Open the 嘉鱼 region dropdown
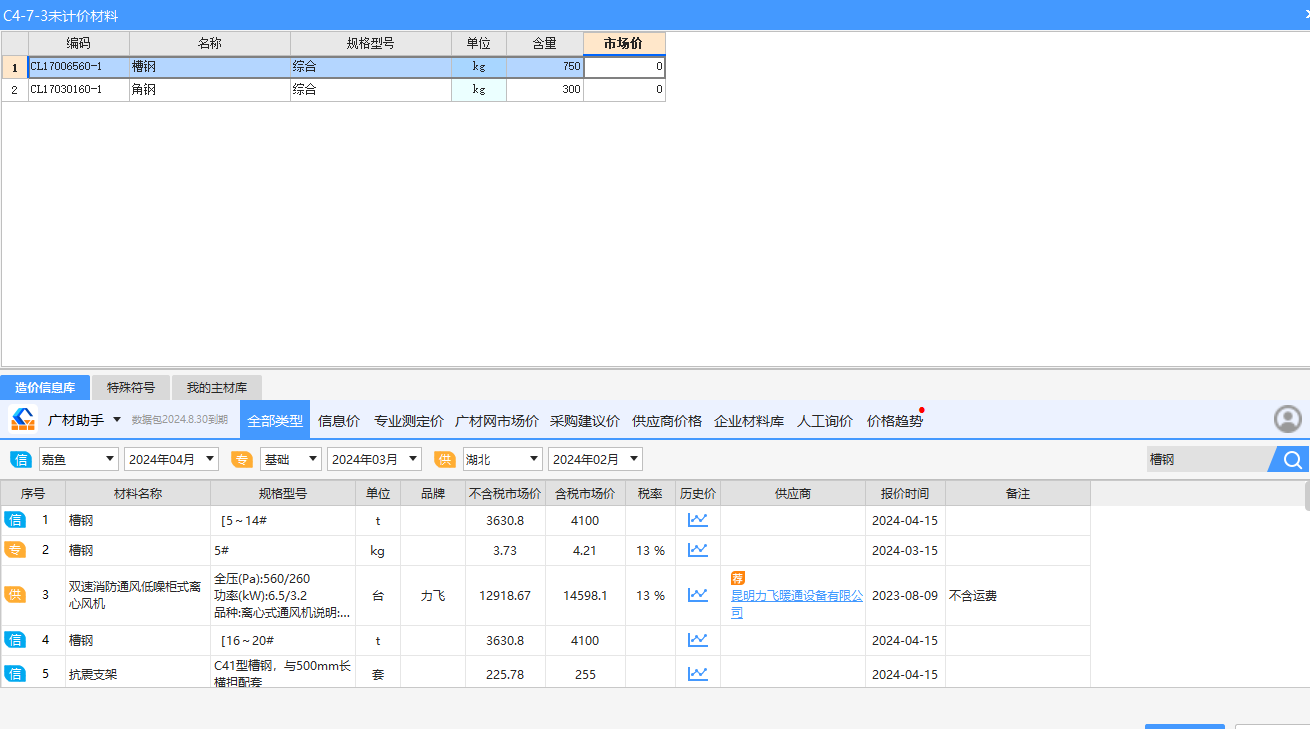Screen dimensions: 1310x729 point(79,459)
